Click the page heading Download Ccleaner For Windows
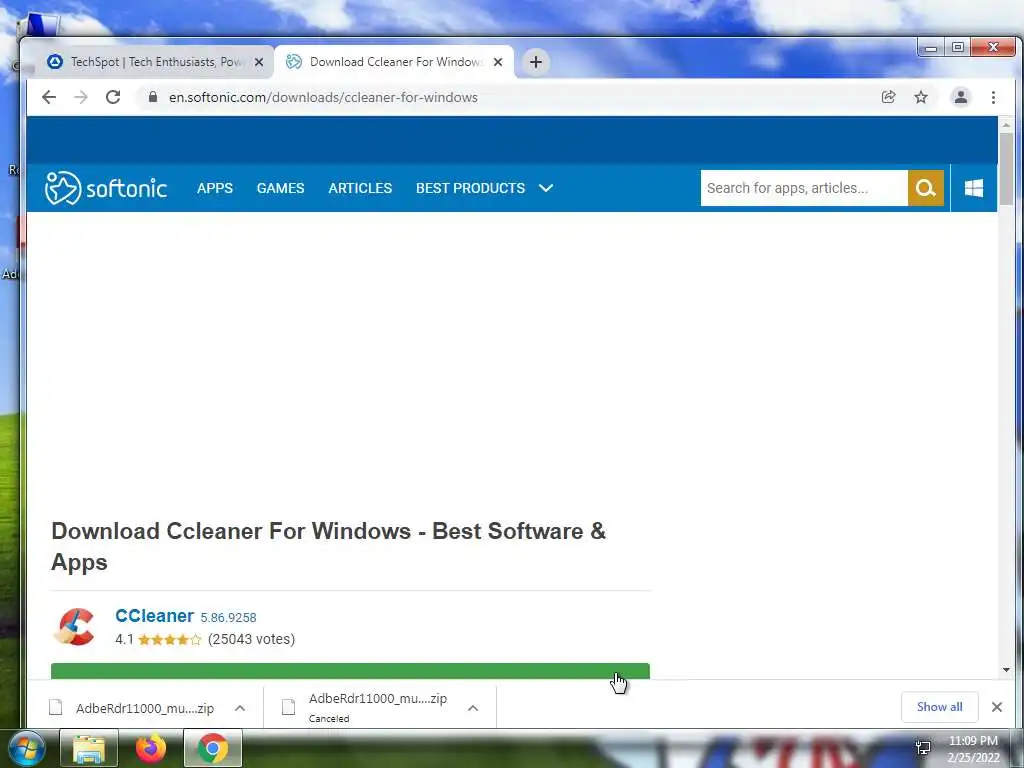This screenshot has width=1024, height=768. [x=328, y=547]
